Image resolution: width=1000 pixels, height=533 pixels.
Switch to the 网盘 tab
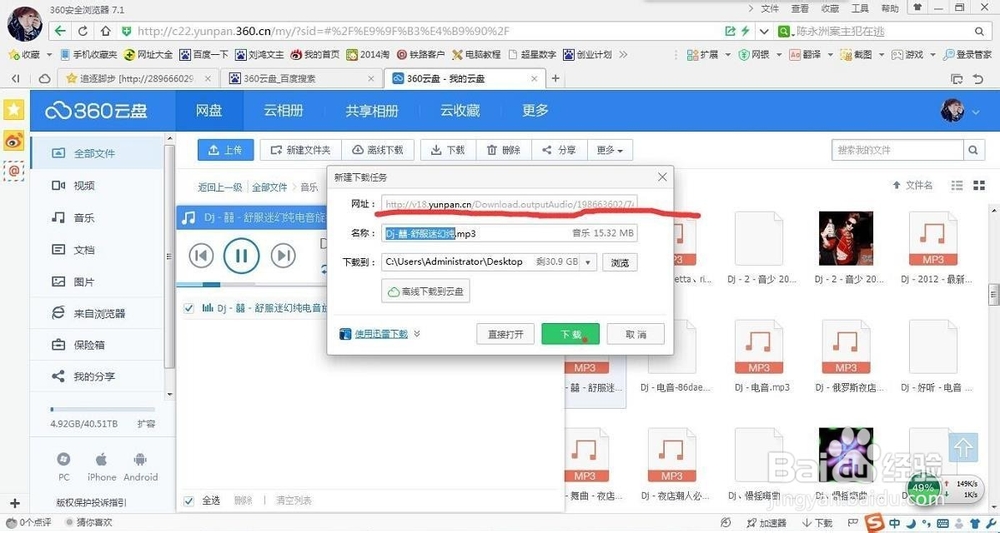[209, 111]
